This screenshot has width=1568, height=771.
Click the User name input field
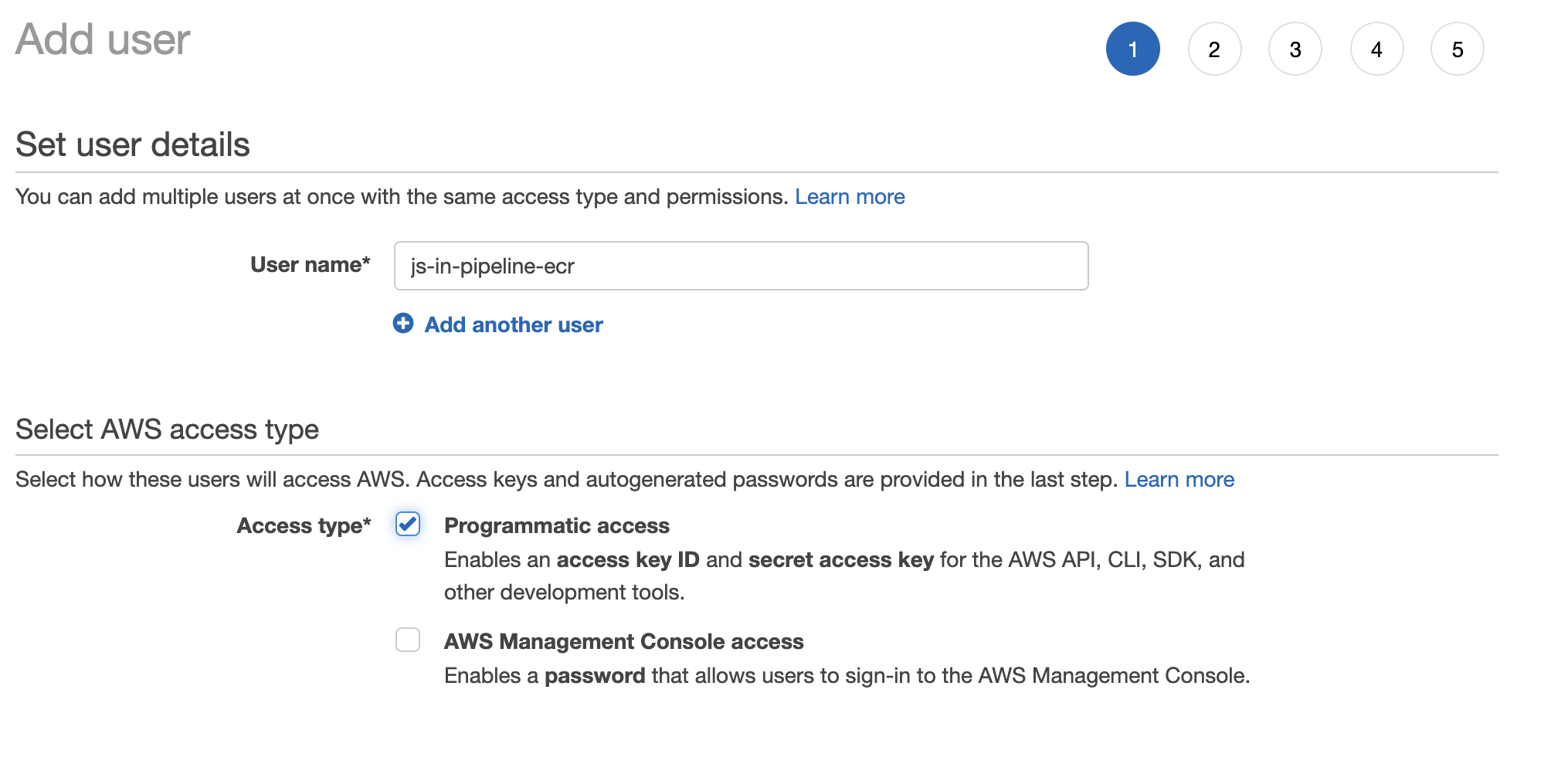[741, 266]
